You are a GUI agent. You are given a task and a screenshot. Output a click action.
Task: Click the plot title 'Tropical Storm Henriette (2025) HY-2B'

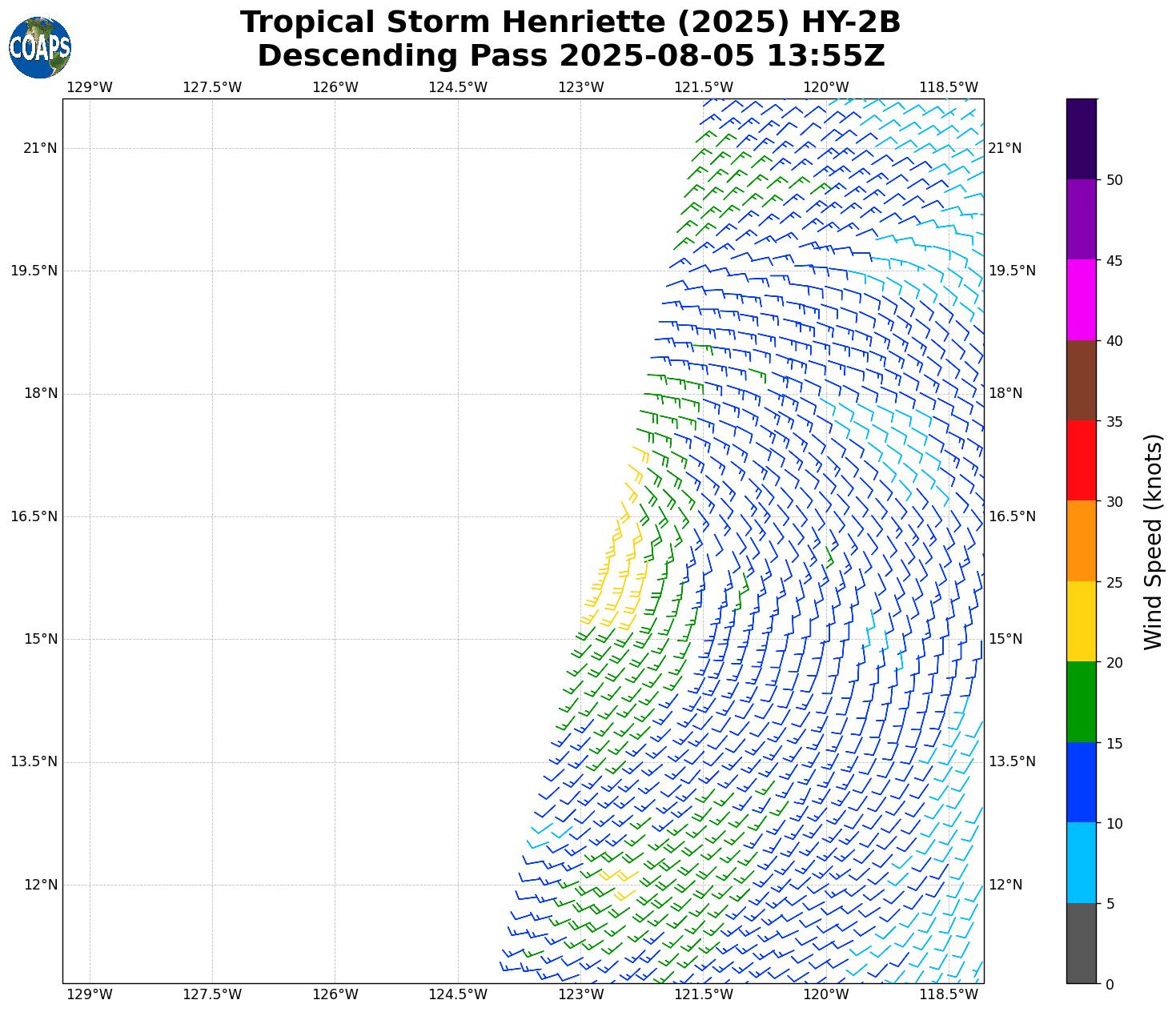point(570,22)
